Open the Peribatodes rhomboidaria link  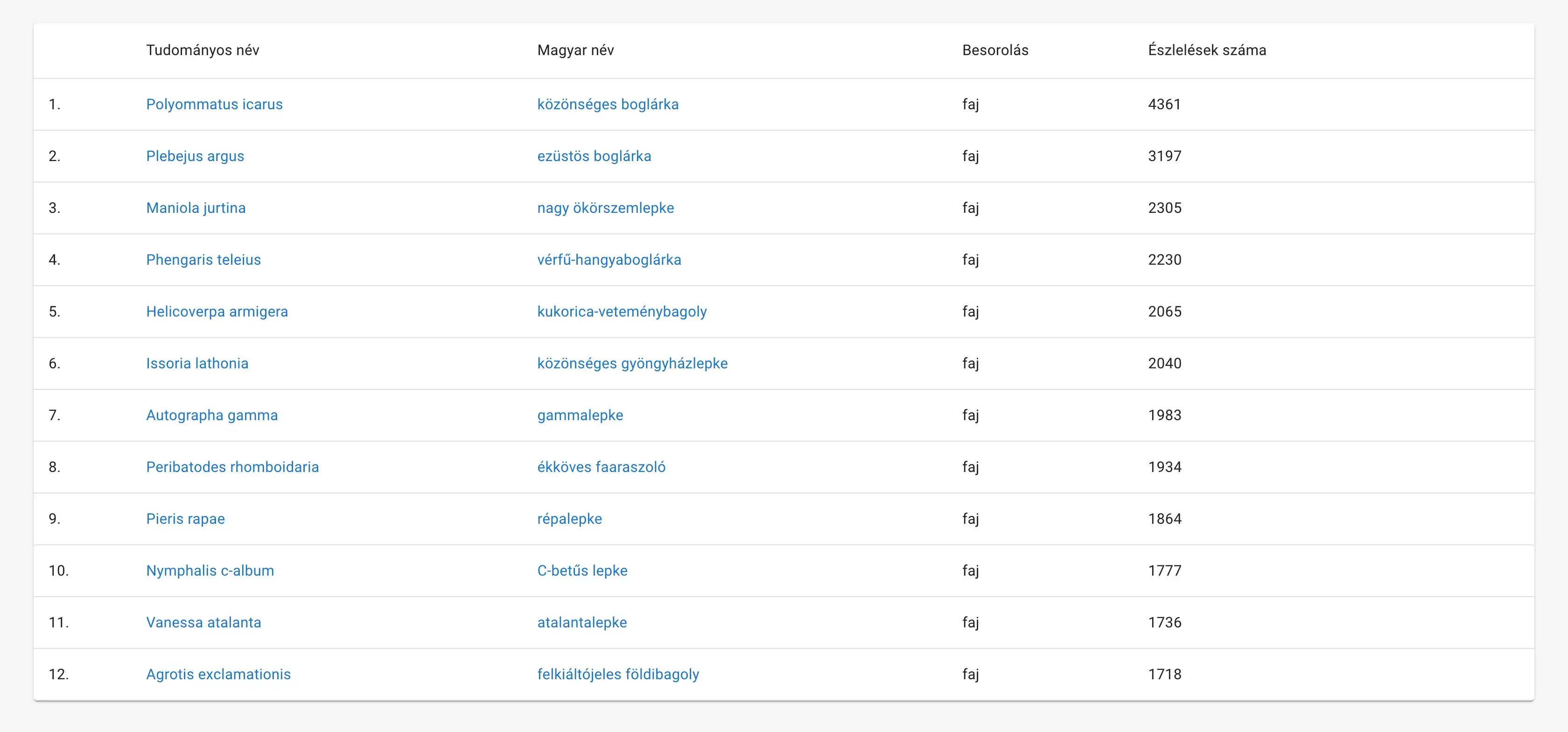click(232, 466)
